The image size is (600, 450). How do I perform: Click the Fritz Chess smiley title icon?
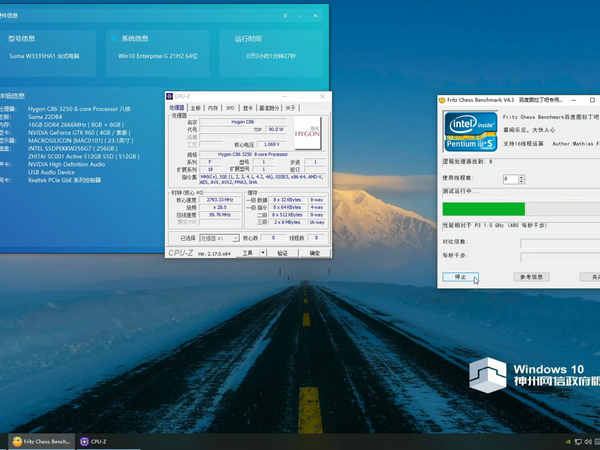pyautogui.click(x=442, y=100)
